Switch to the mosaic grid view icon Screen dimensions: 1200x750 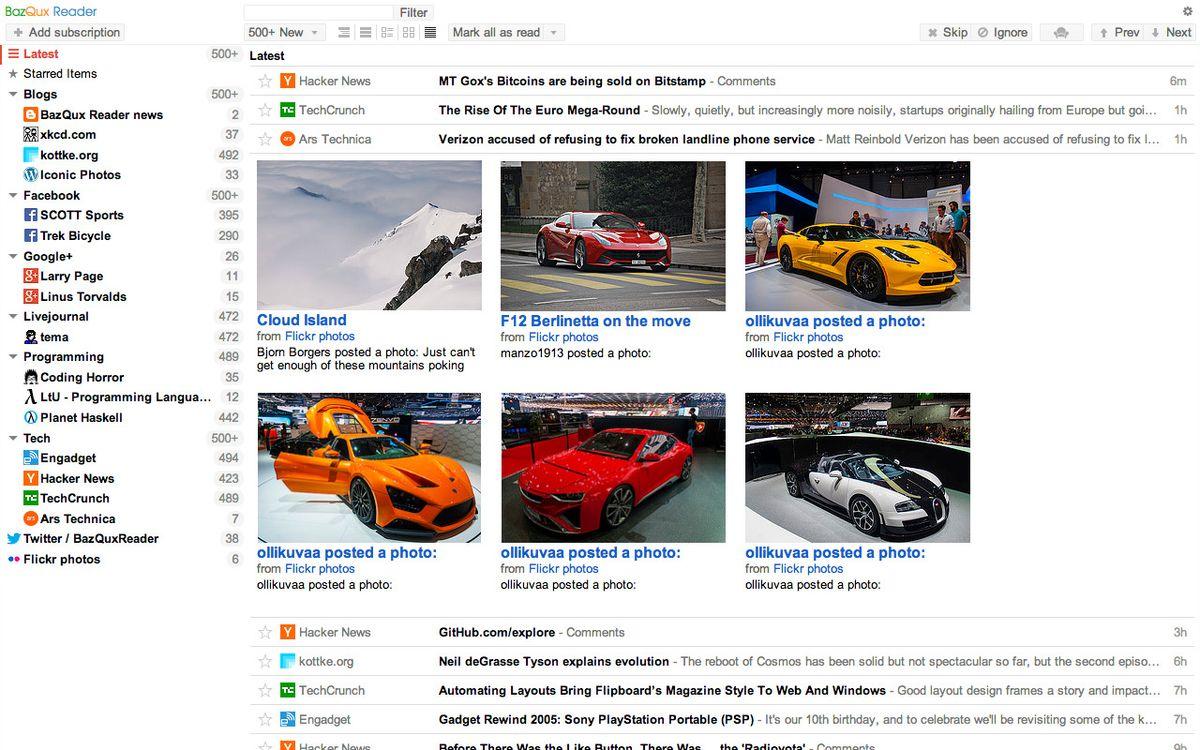[408, 32]
